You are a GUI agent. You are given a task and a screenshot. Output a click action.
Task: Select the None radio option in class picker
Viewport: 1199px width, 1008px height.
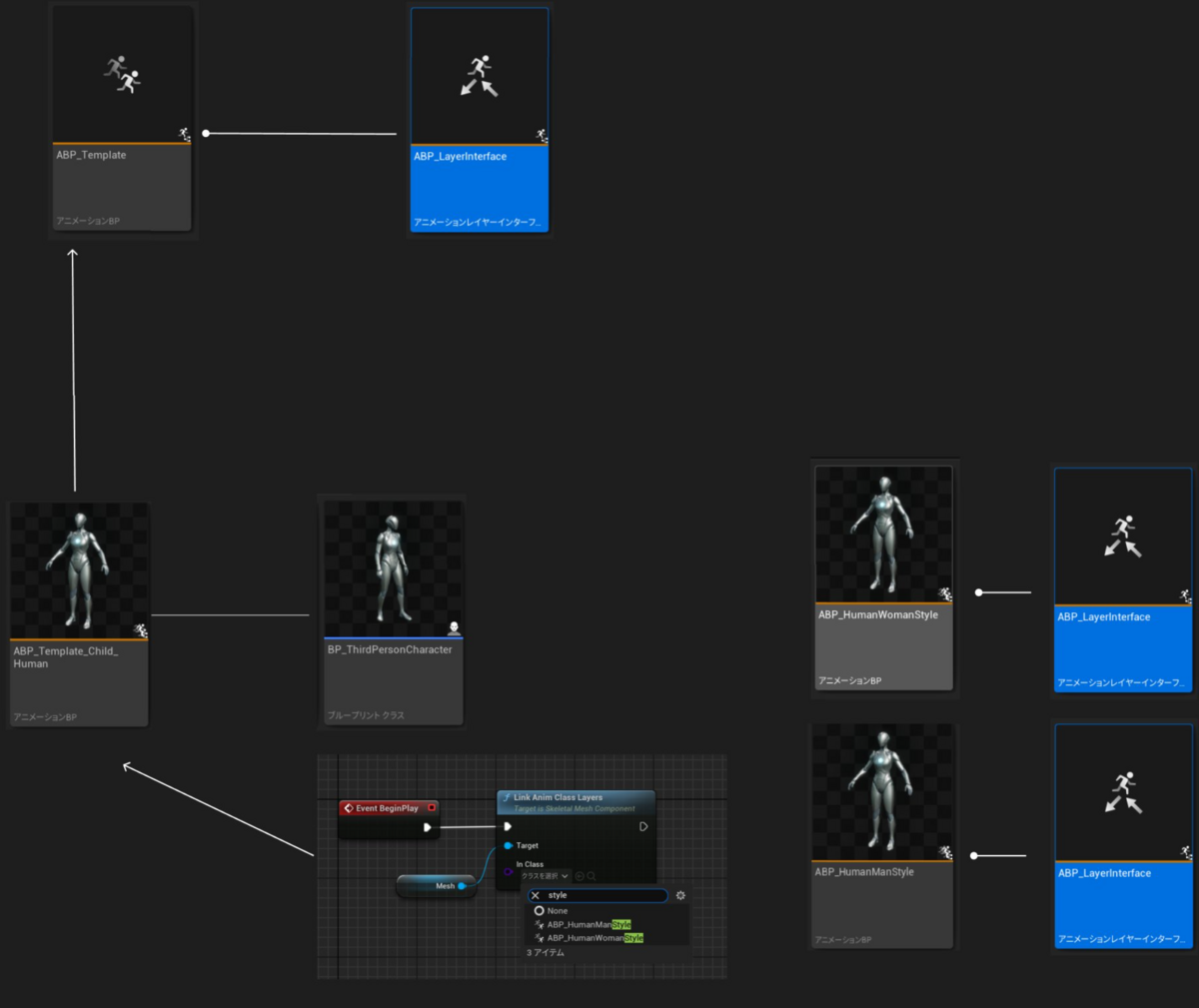[540, 910]
